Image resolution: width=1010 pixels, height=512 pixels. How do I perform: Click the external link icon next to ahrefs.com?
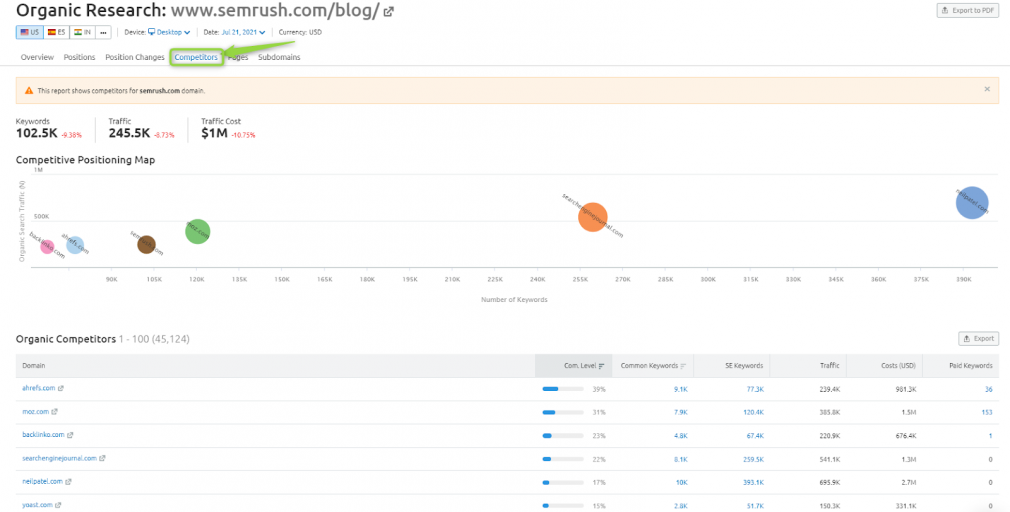[61, 388]
